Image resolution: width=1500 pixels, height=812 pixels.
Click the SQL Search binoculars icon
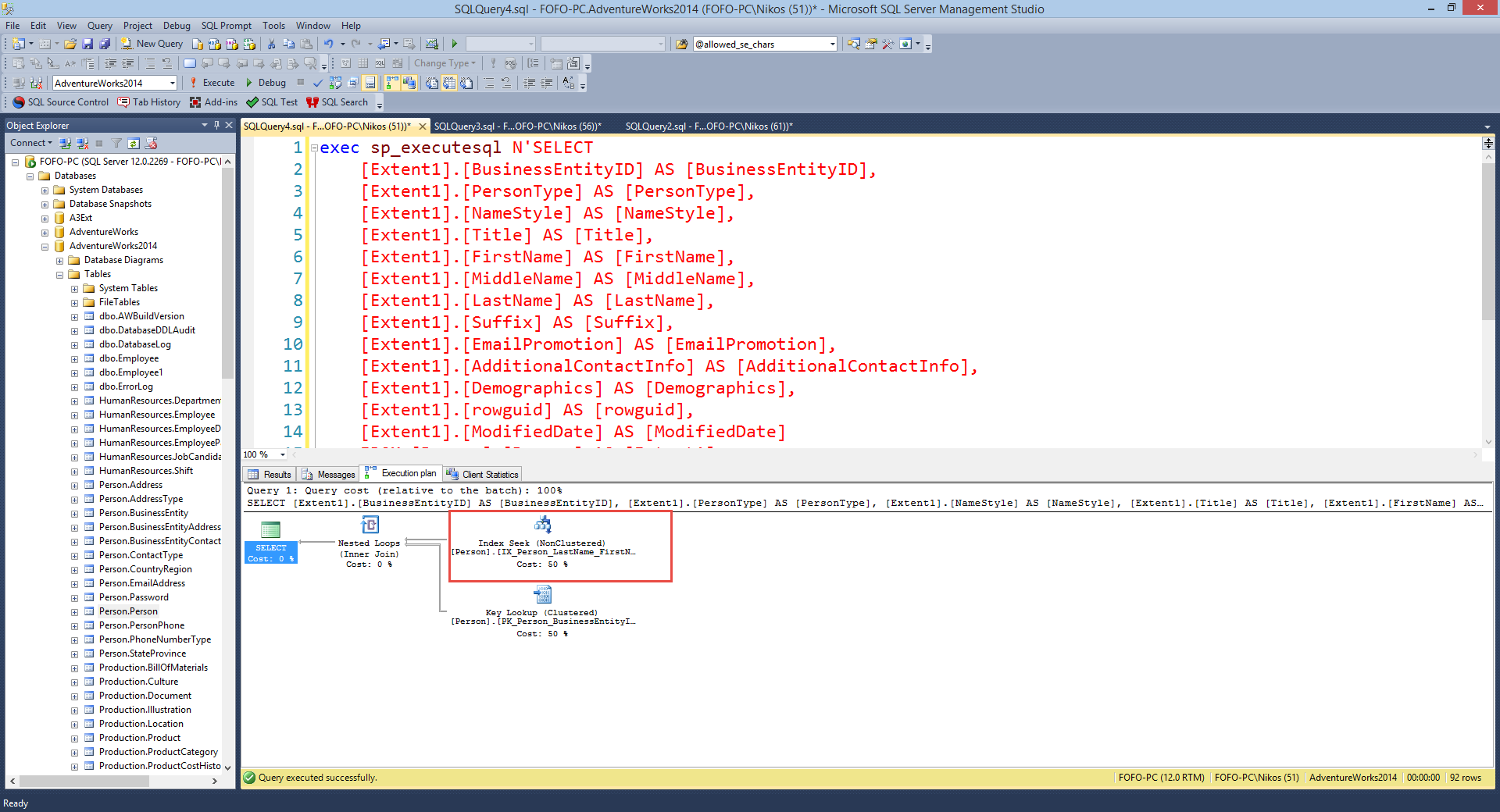312,102
